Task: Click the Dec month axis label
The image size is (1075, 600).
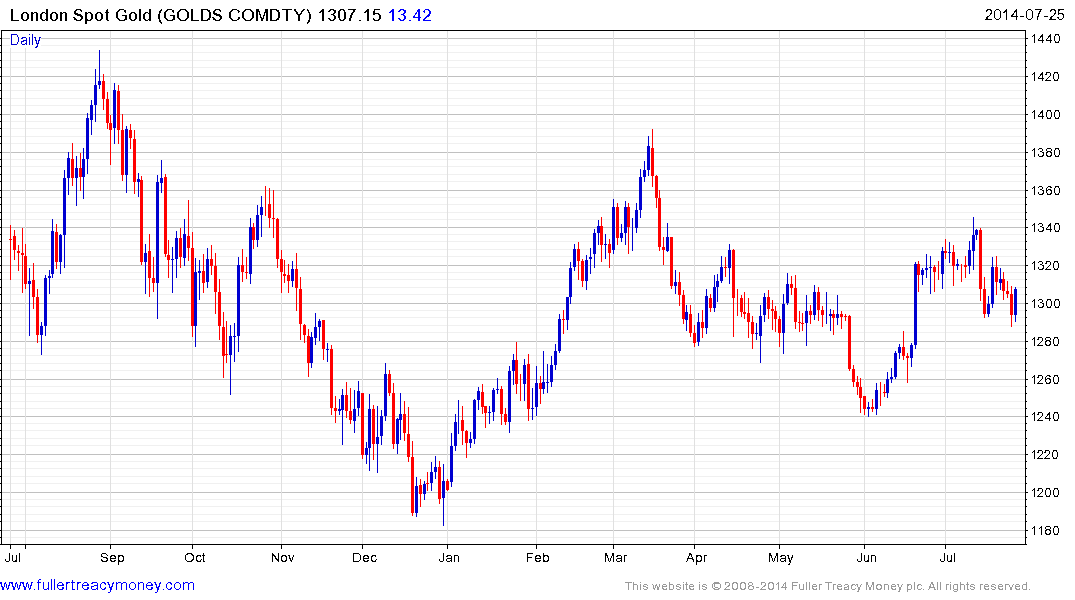Action: tap(365, 557)
